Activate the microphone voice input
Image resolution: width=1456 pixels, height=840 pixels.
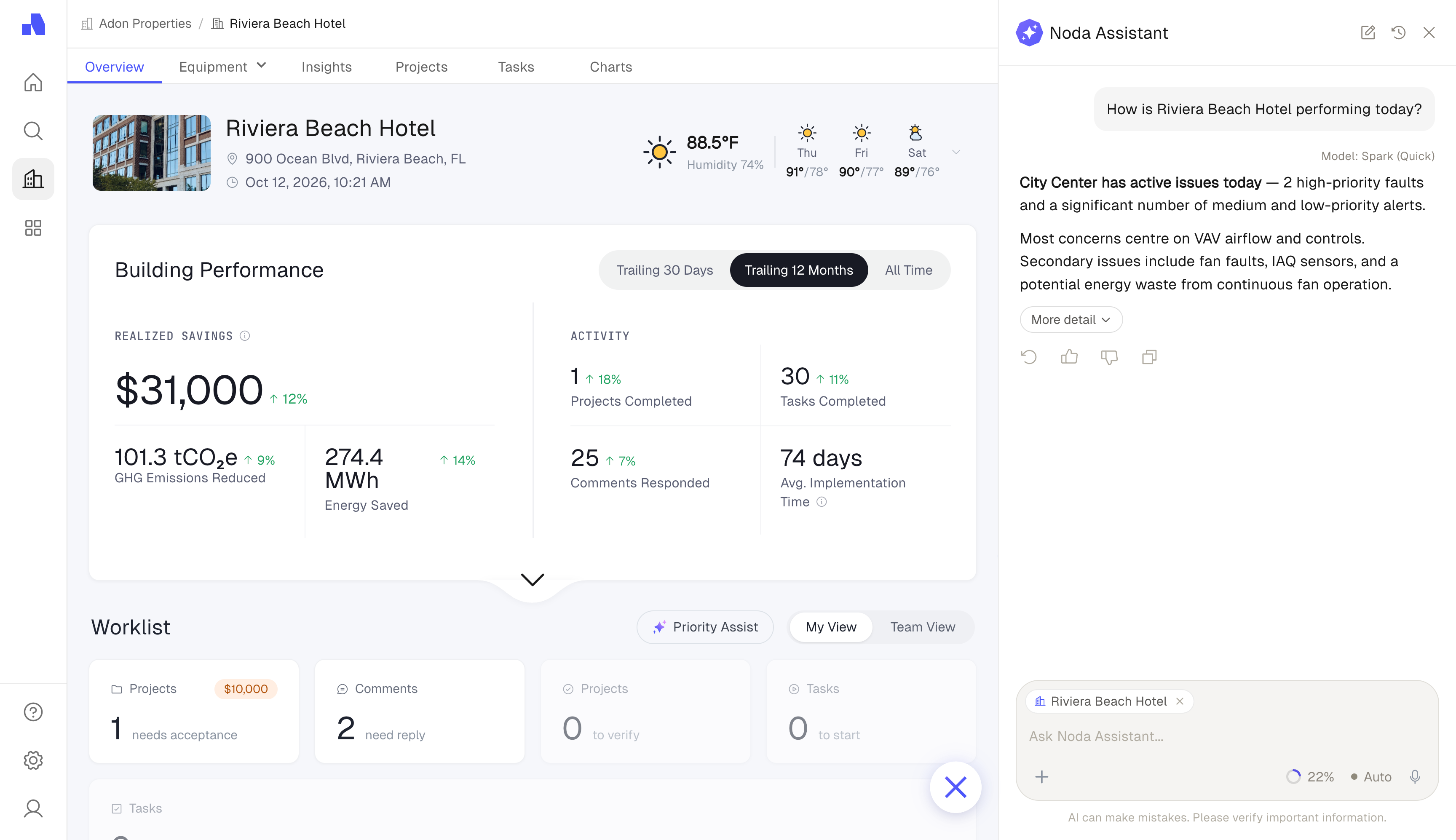pyautogui.click(x=1414, y=776)
